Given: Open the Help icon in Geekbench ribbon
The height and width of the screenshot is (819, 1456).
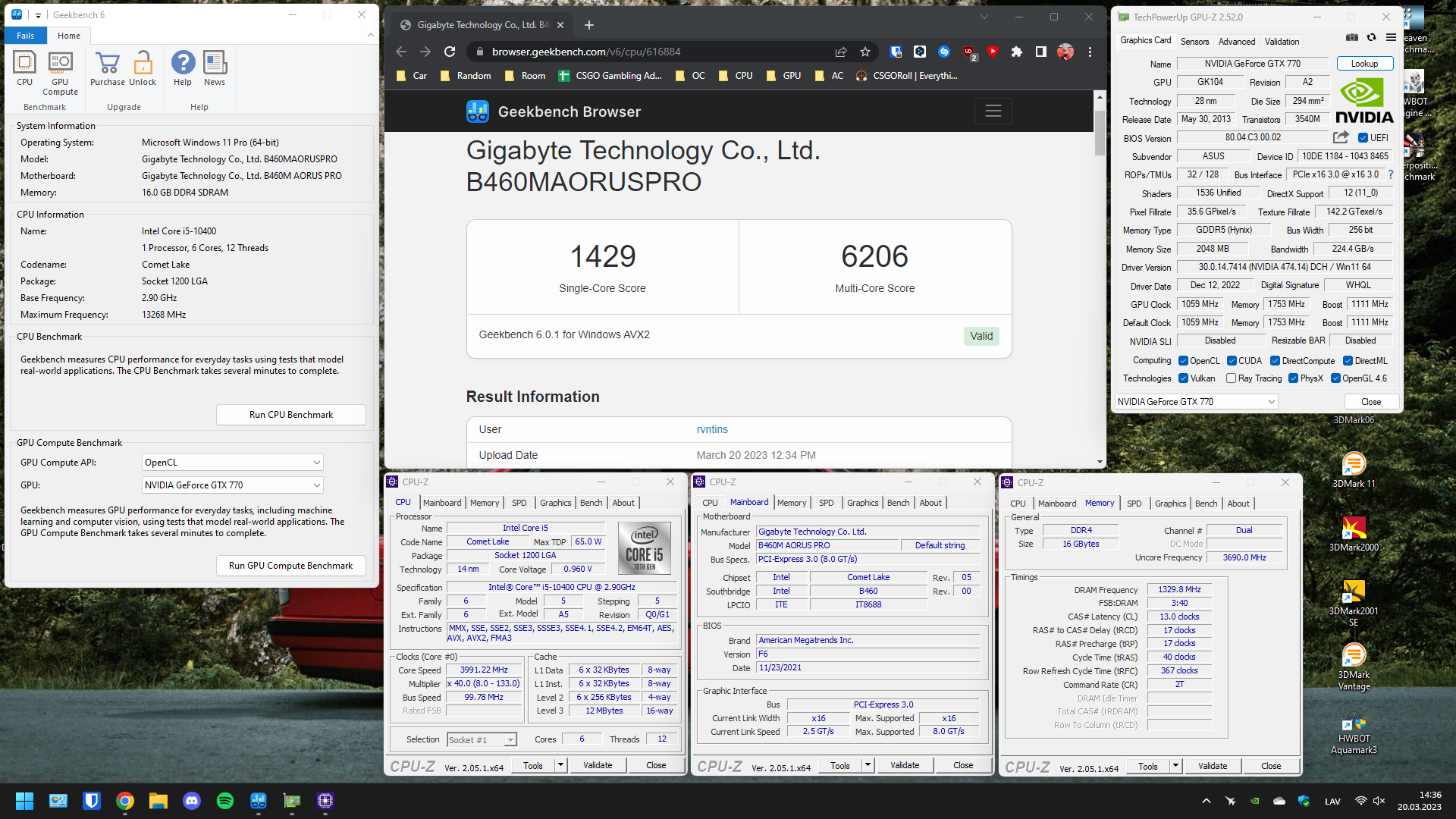Looking at the screenshot, I should pos(183,68).
